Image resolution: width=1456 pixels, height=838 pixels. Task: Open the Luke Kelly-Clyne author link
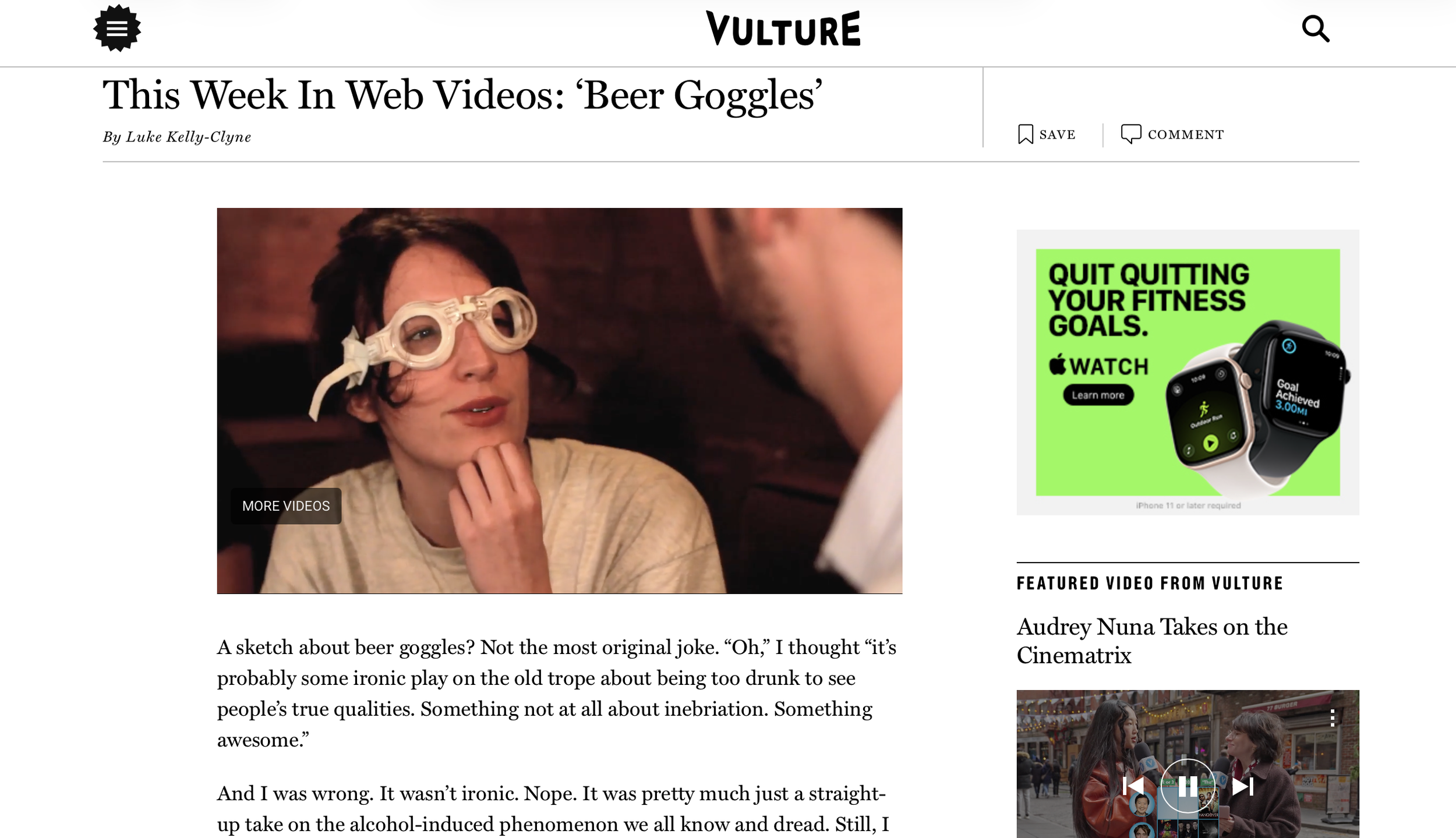[x=188, y=137]
